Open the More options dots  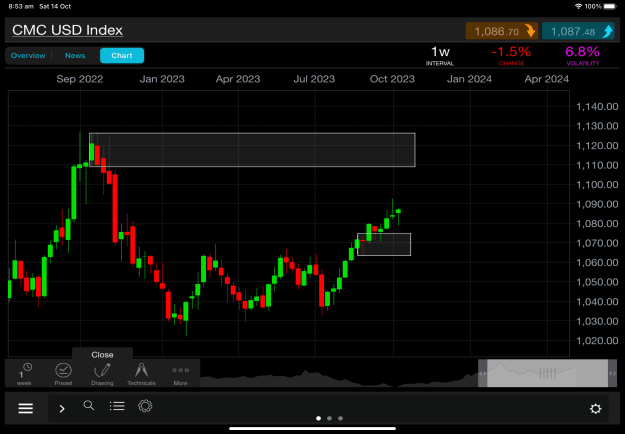[x=180, y=374]
